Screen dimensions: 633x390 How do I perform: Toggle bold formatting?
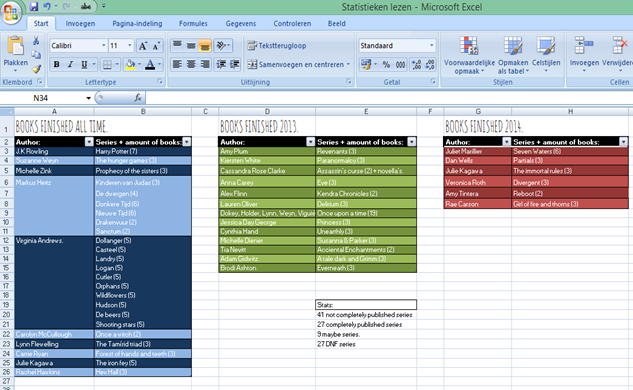[57, 65]
